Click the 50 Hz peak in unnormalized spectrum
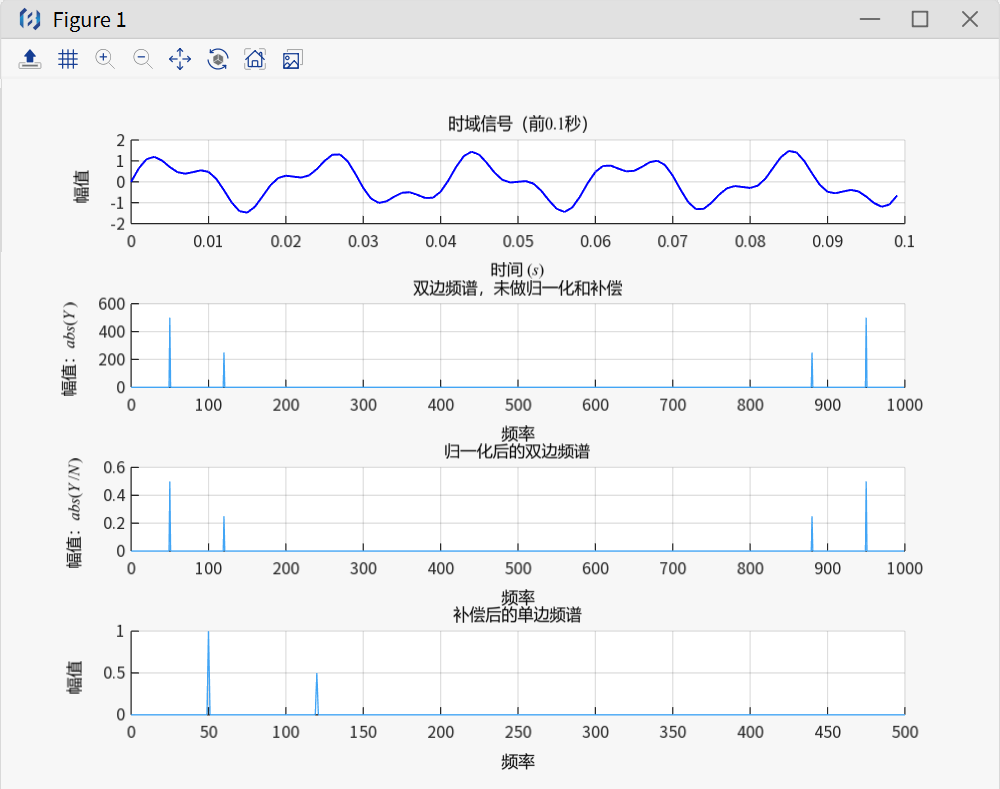Image resolution: width=1000 pixels, height=789 pixels. (x=170, y=352)
